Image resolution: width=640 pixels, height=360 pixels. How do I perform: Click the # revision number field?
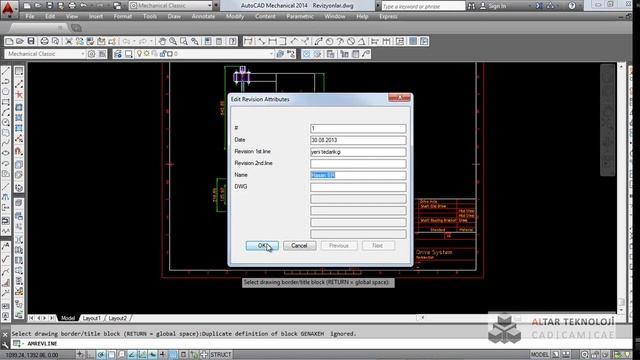click(358, 129)
